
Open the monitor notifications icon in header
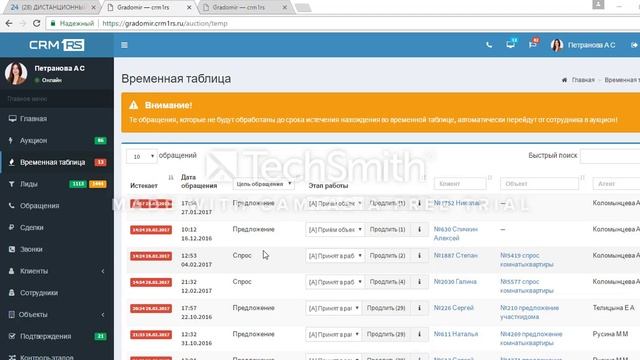[x=511, y=44]
